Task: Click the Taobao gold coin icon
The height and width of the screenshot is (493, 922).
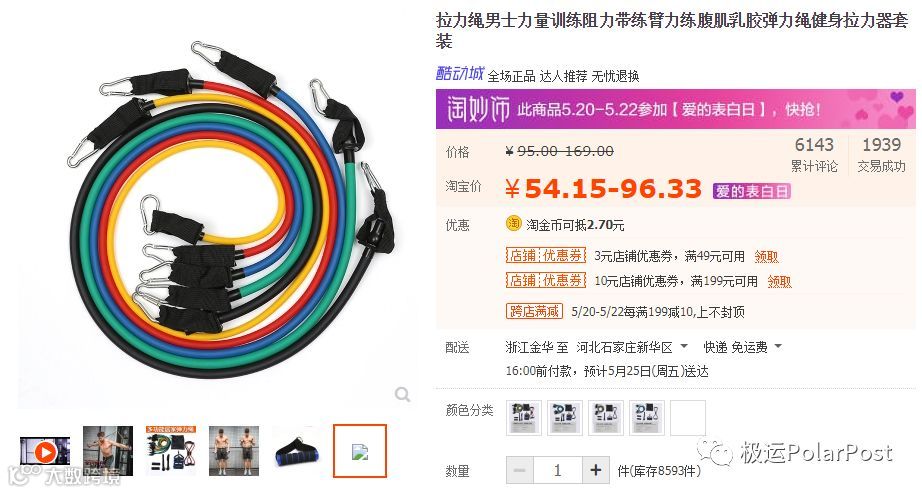Action: 514,224
